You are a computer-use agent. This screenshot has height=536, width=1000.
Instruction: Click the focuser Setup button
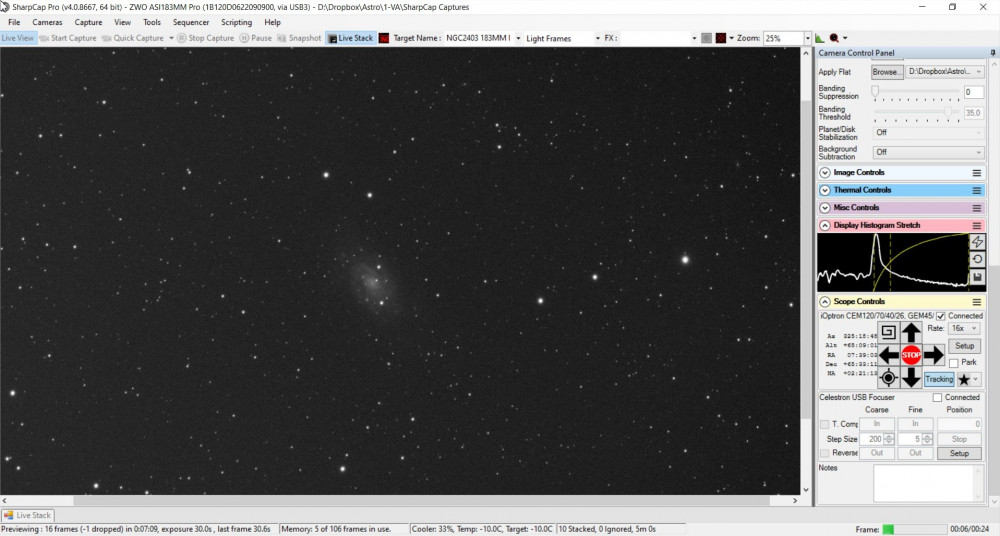959,454
